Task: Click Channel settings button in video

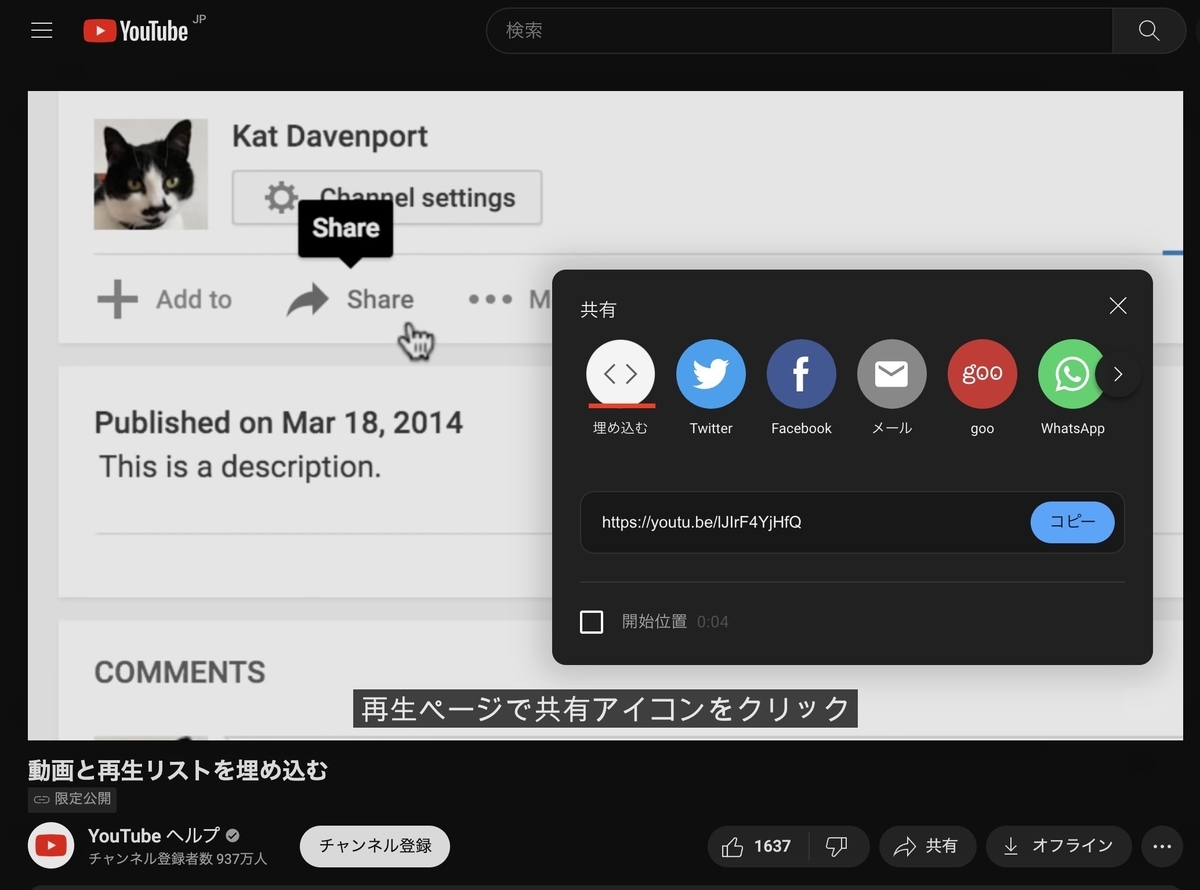Action: click(x=387, y=197)
